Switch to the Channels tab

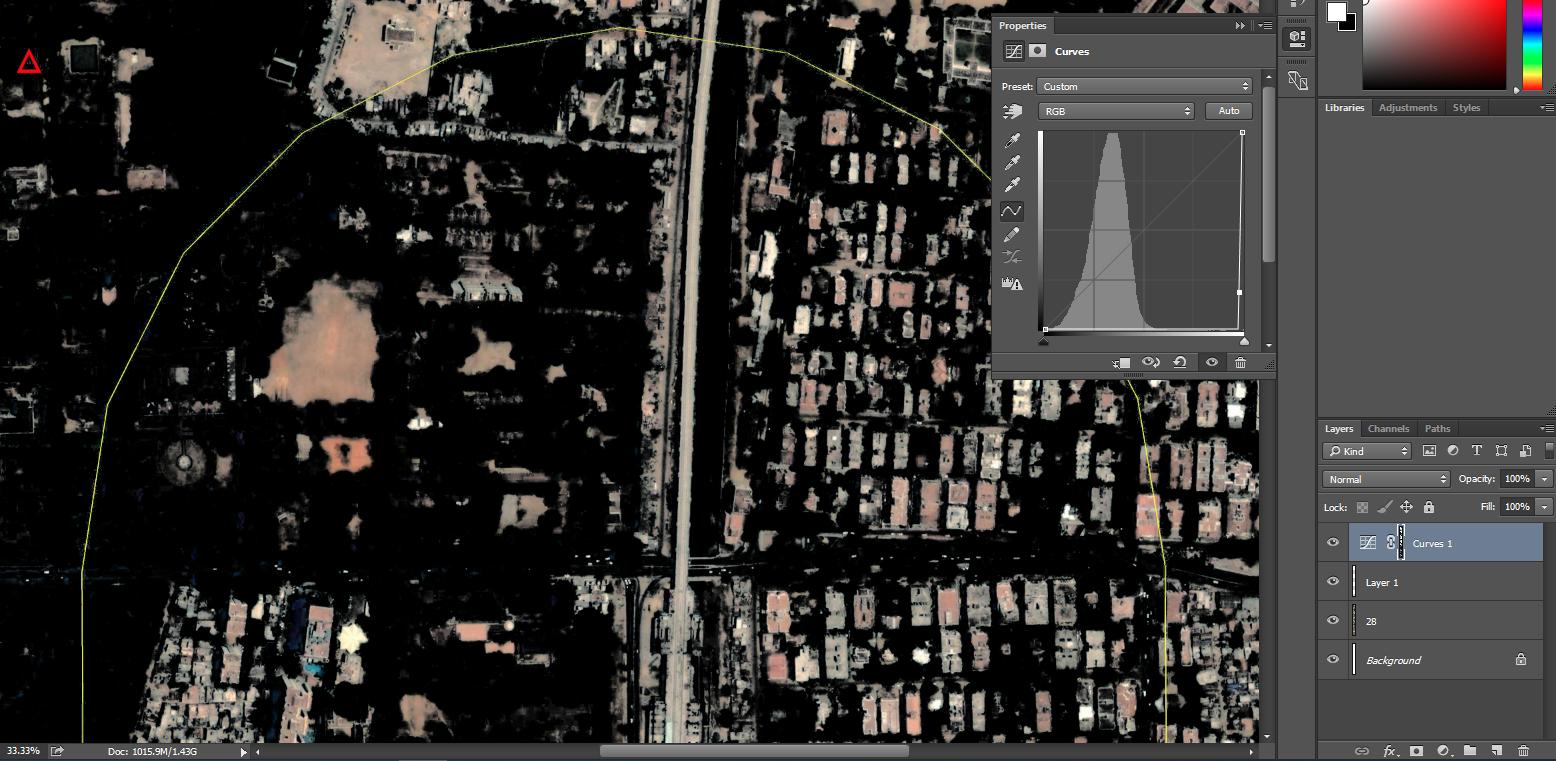point(1388,428)
